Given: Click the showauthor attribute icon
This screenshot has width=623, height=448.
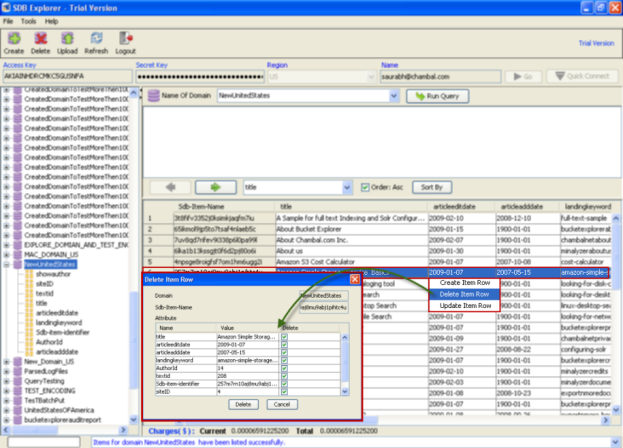Looking at the screenshot, I should [29, 274].
